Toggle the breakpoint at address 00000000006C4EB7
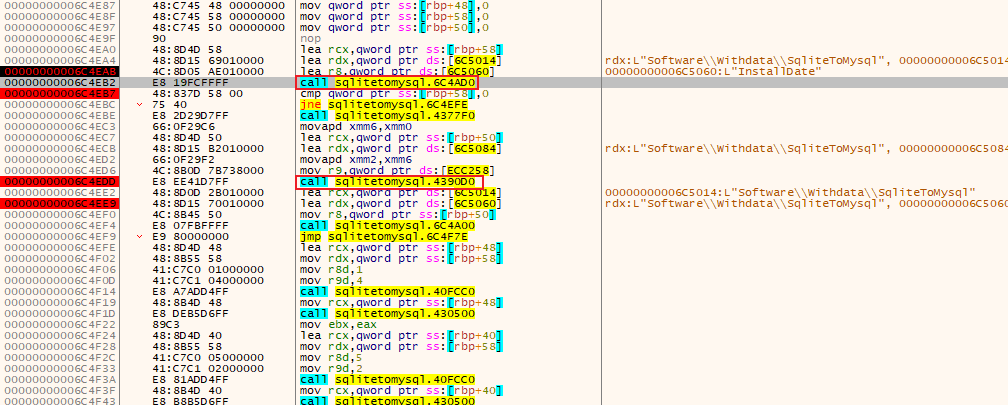1008x405 pixels. (60, 94)
